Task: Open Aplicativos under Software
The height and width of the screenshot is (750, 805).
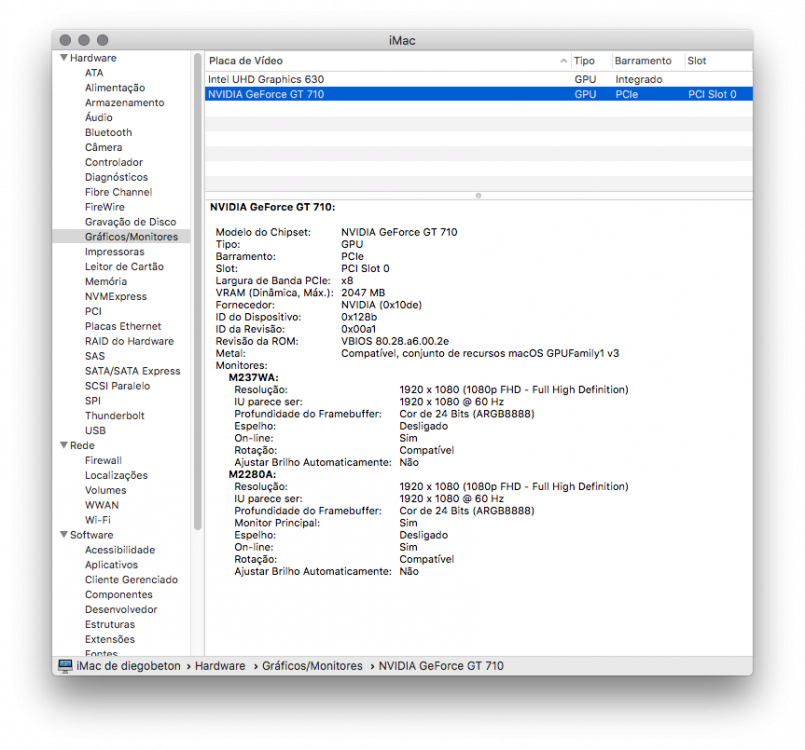Action: point(111,564)
